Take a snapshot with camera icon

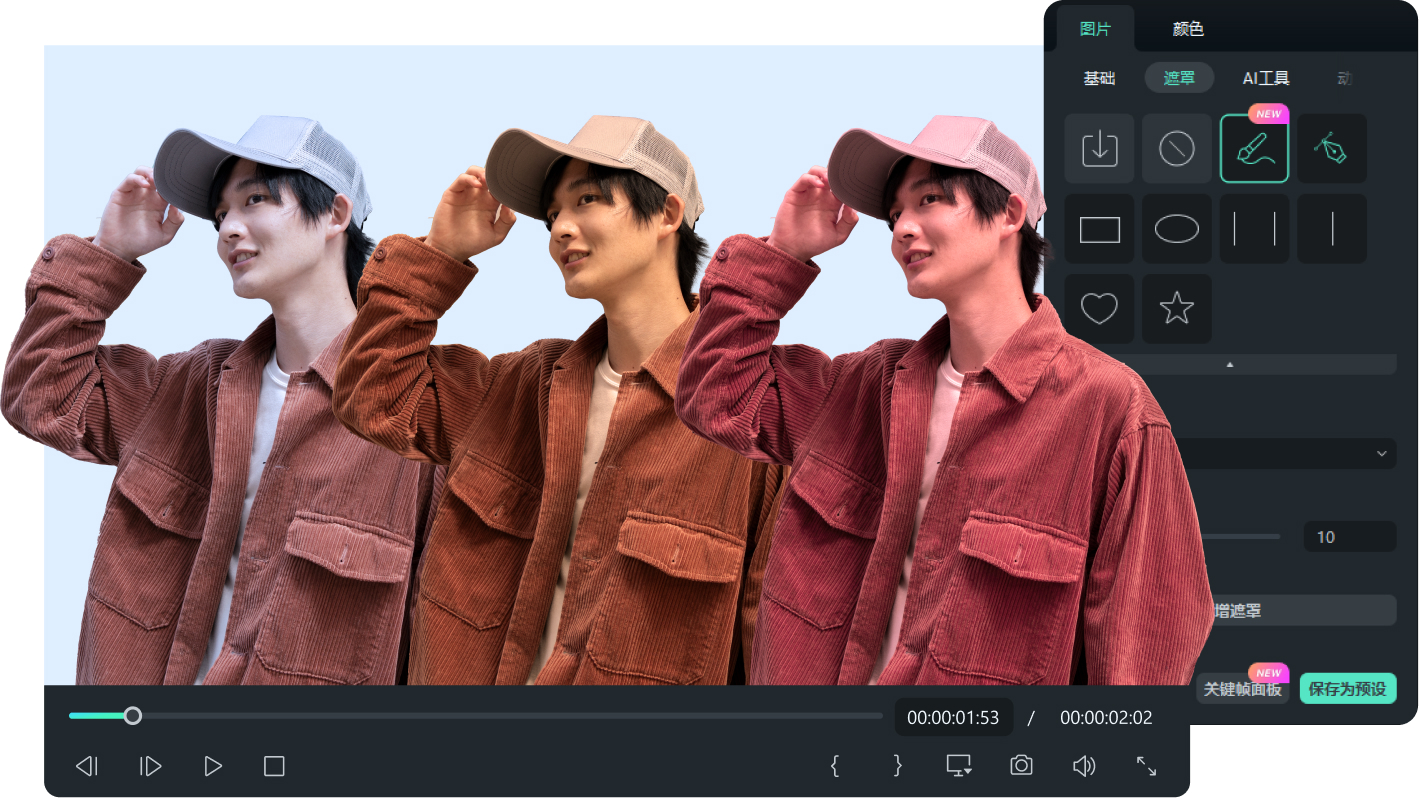1021,766
